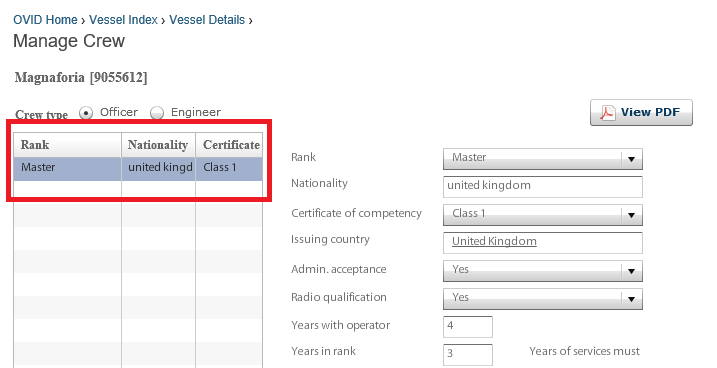Open the Certificate of competency dropdown
Image resolution: width=717 pixels, height=368 pixels.
pos(543,214)
